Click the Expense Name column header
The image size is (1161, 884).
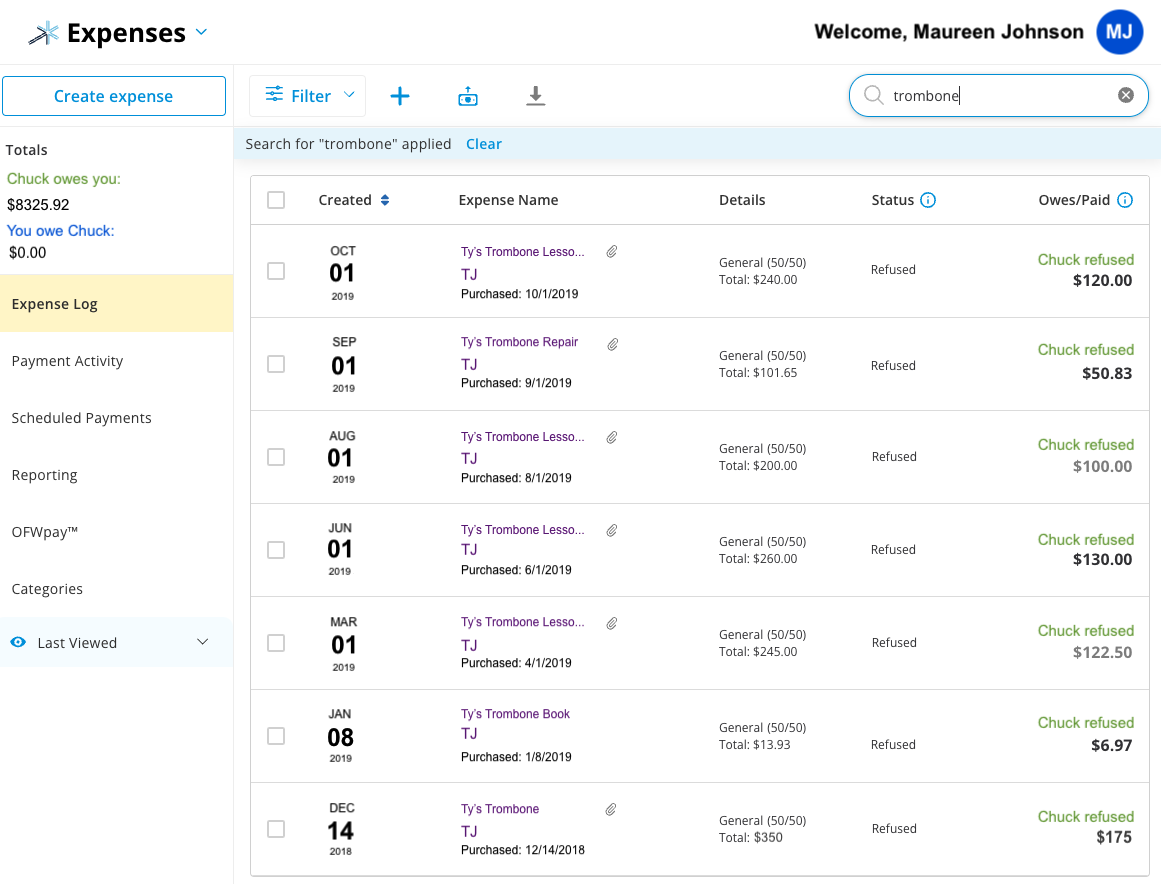point(508,200)
